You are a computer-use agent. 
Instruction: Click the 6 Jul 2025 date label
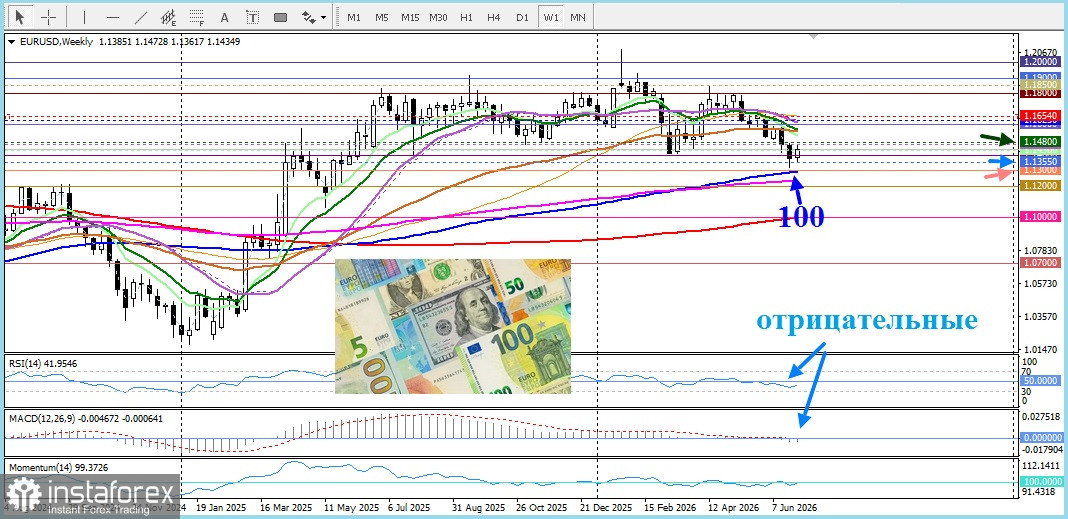tap(409, 508)
